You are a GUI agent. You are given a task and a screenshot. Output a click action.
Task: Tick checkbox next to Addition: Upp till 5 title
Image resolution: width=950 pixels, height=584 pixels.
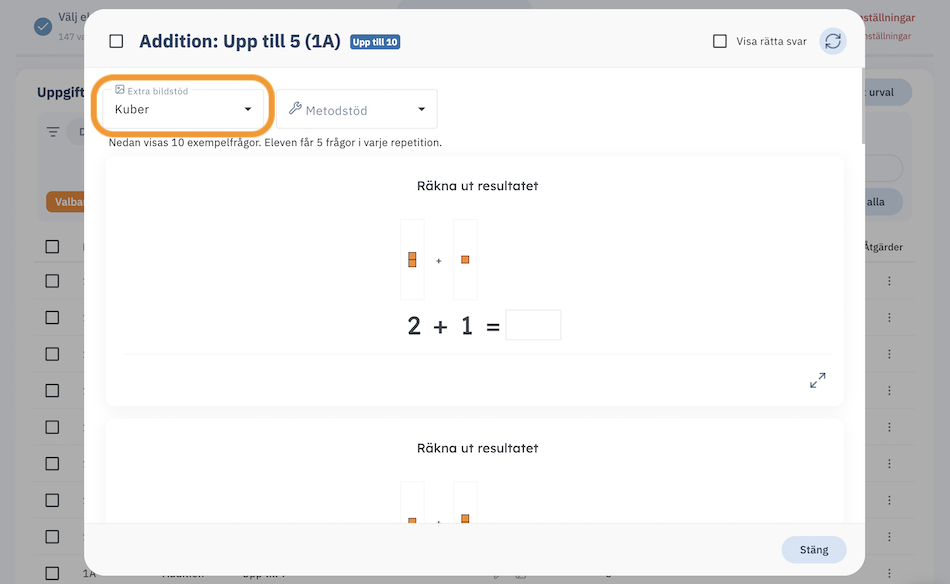116,41
